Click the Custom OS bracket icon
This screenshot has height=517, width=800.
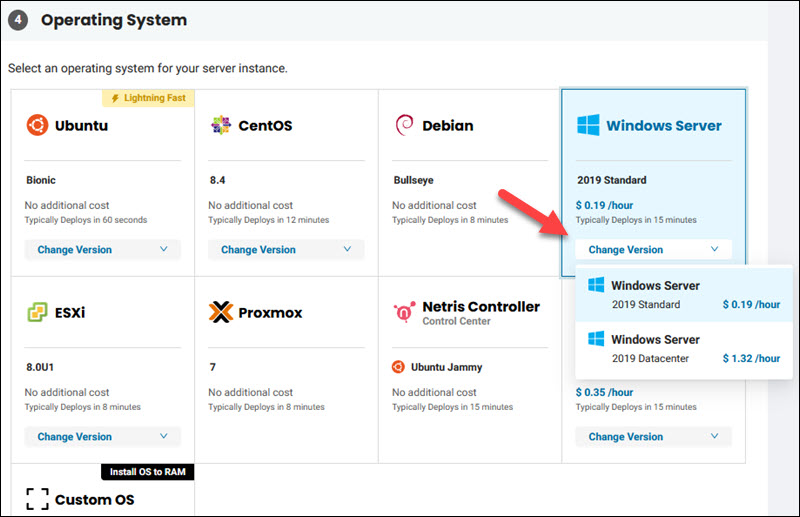click(x=37, y=499)
